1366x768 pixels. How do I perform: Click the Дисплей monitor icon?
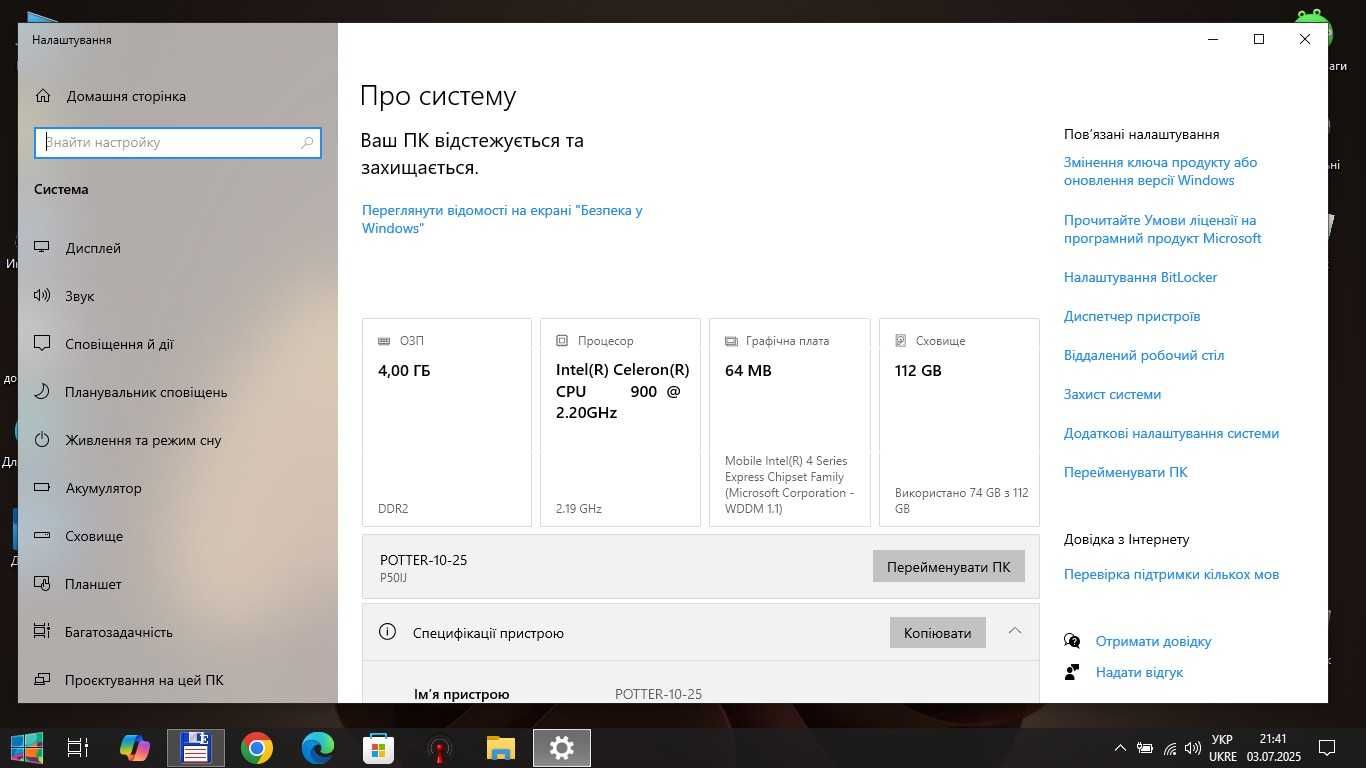[42, 248]
